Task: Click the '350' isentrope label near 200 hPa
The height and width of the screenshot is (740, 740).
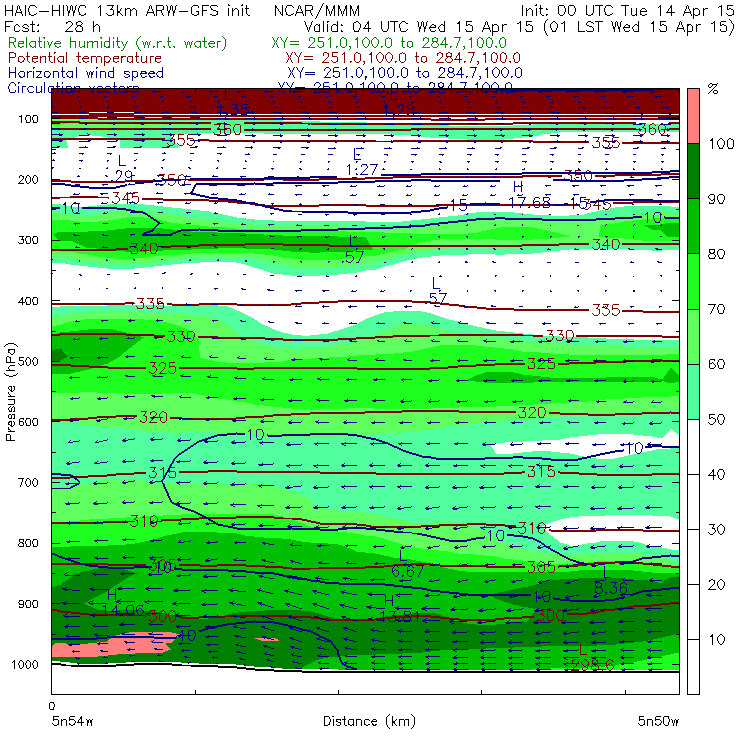Action: [172, 180]
